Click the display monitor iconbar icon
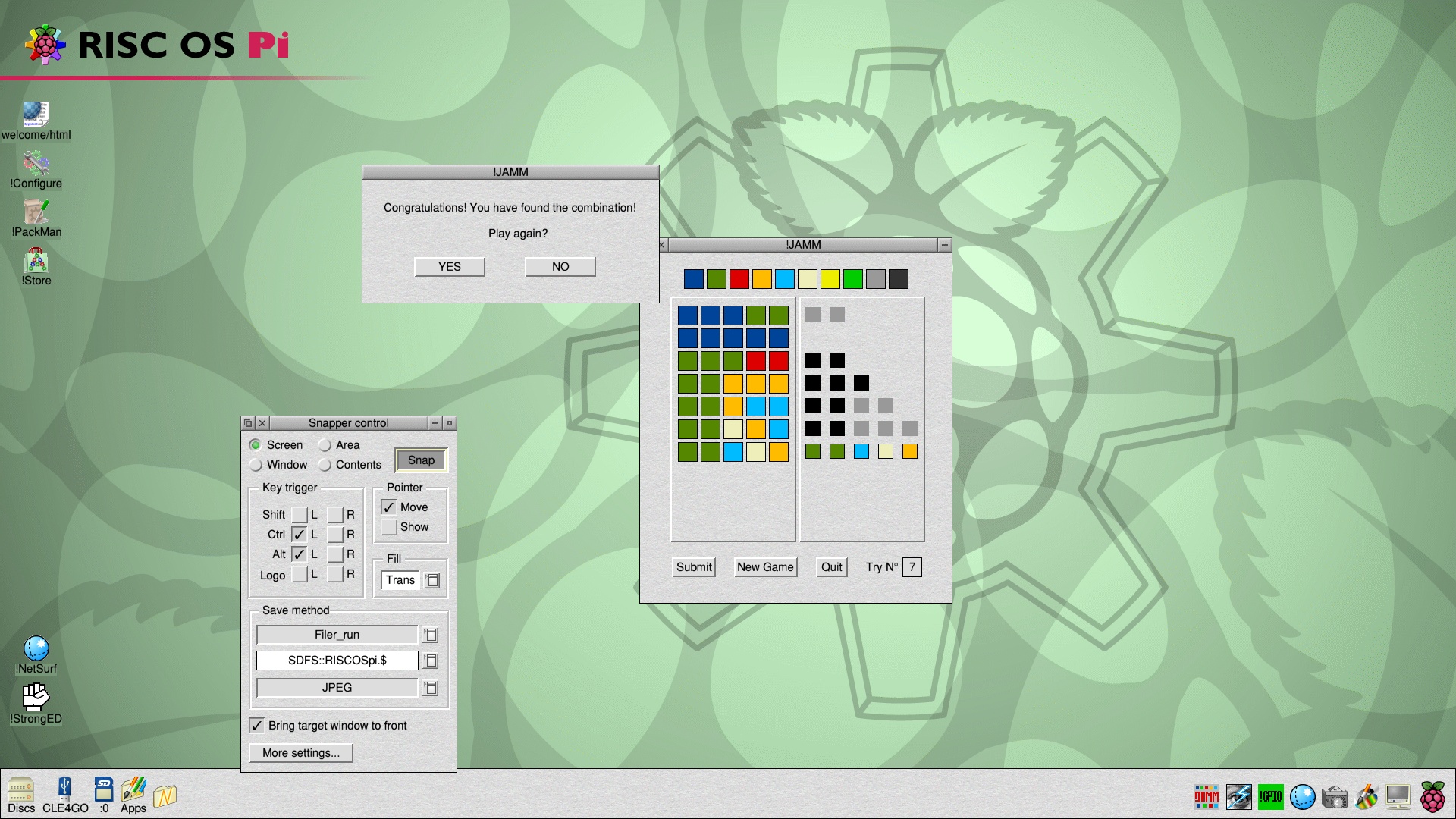 (x=1398, y=796)
